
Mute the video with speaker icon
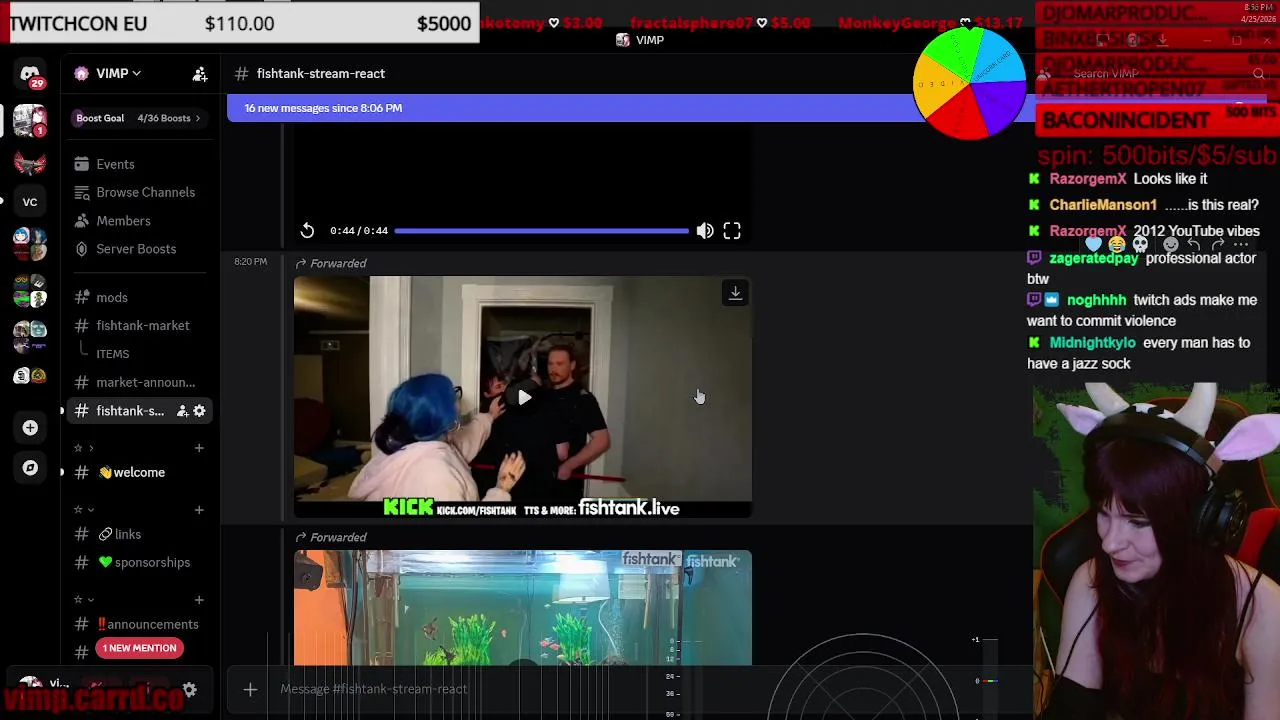pos(705,231)
